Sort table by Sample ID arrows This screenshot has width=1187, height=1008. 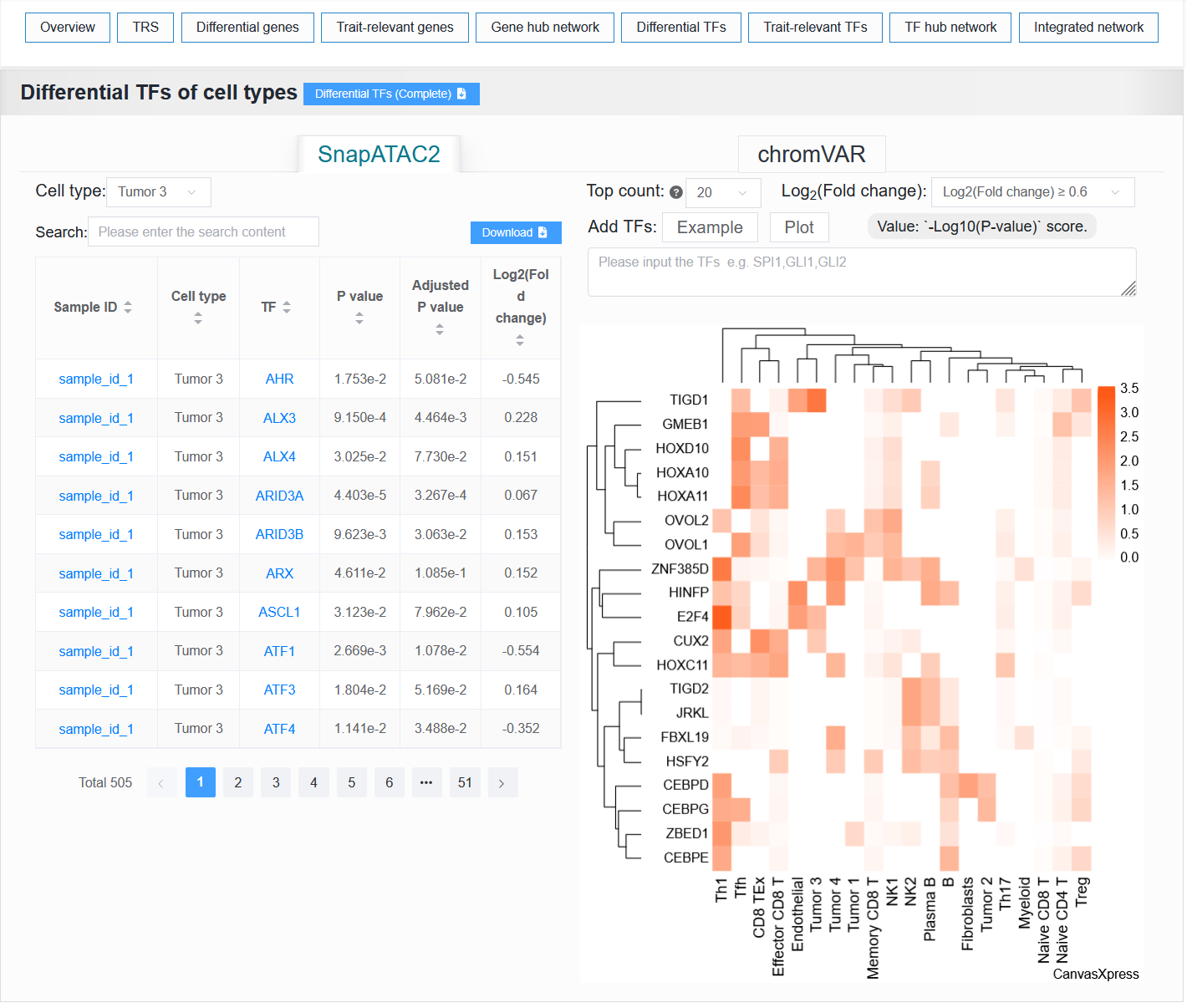click(128, 308)
